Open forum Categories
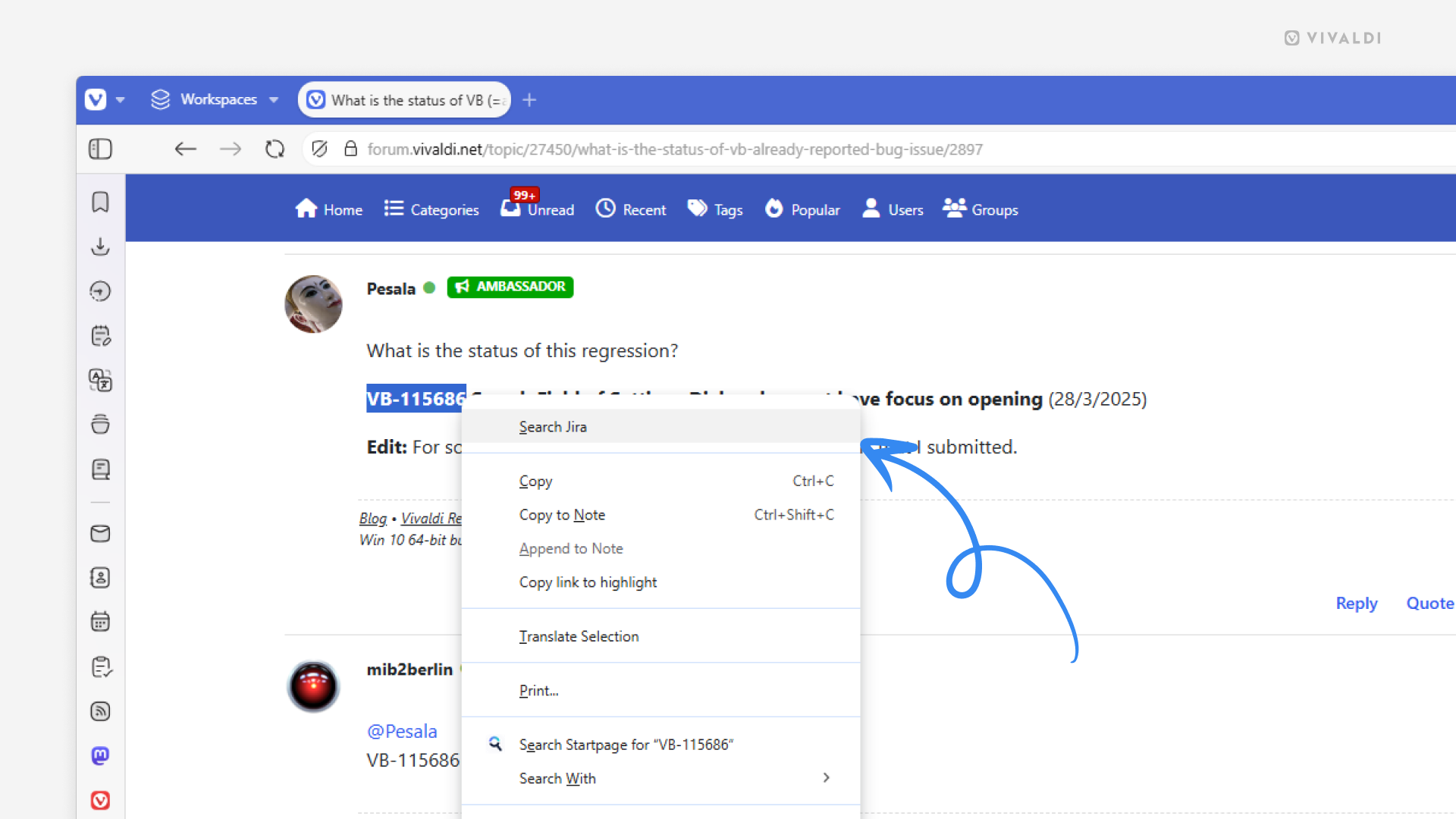This screenshot has height=819, width=1456. [431, 209]
